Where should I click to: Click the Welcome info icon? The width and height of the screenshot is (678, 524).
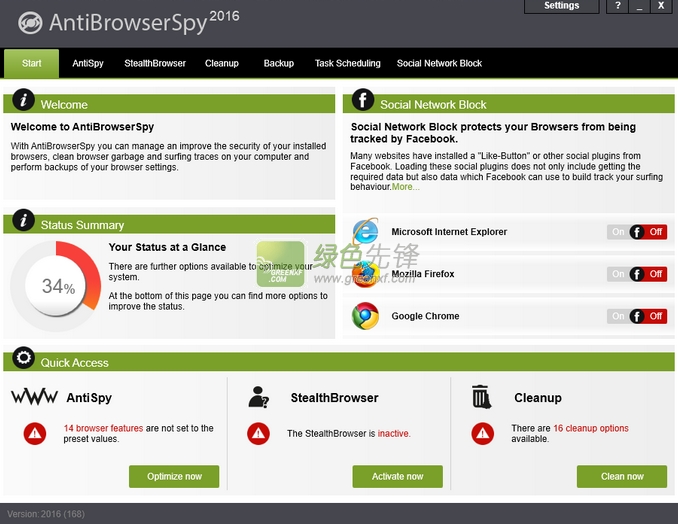[23, 100]
